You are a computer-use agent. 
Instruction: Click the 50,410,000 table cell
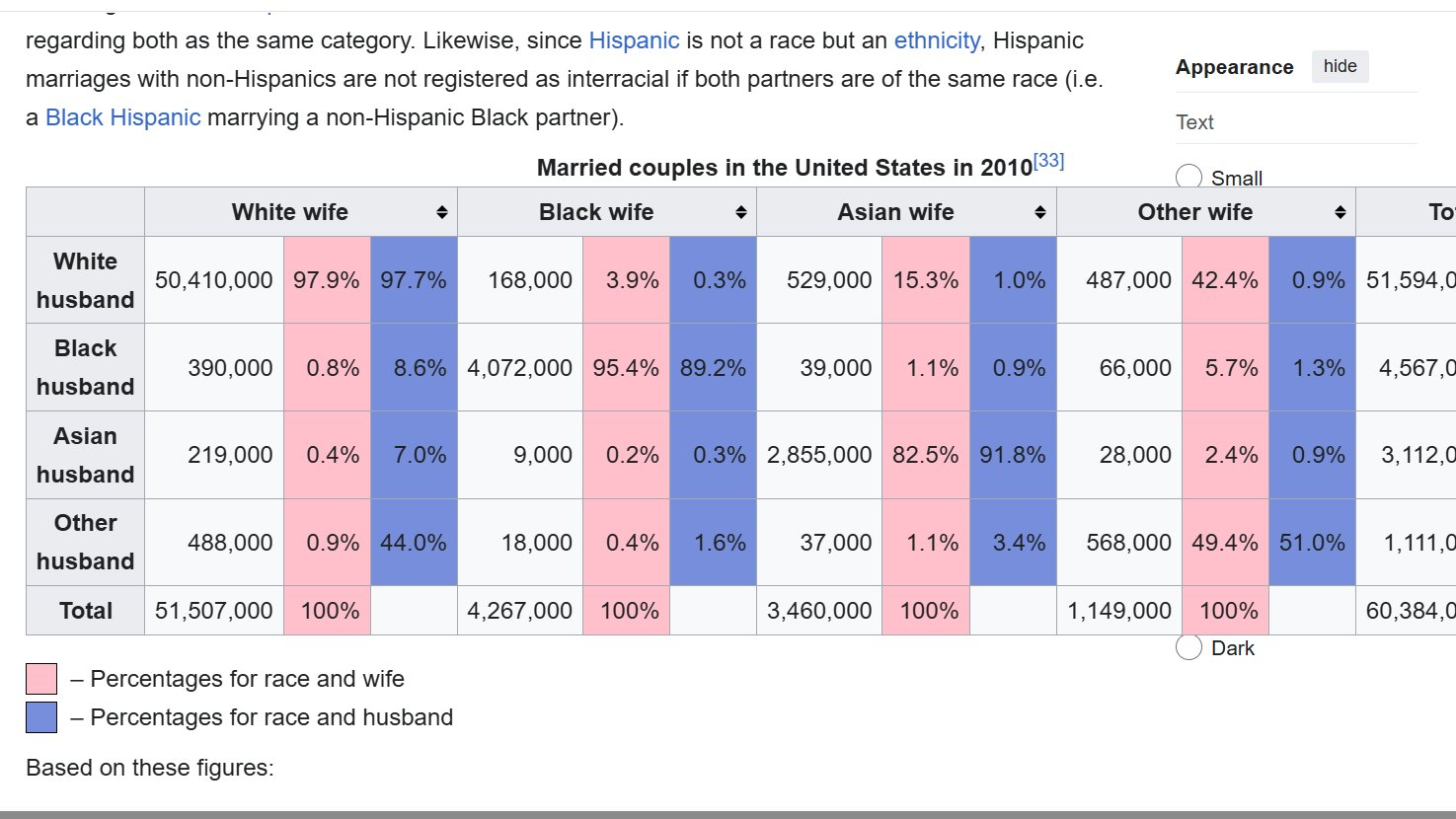coord(214,280)
